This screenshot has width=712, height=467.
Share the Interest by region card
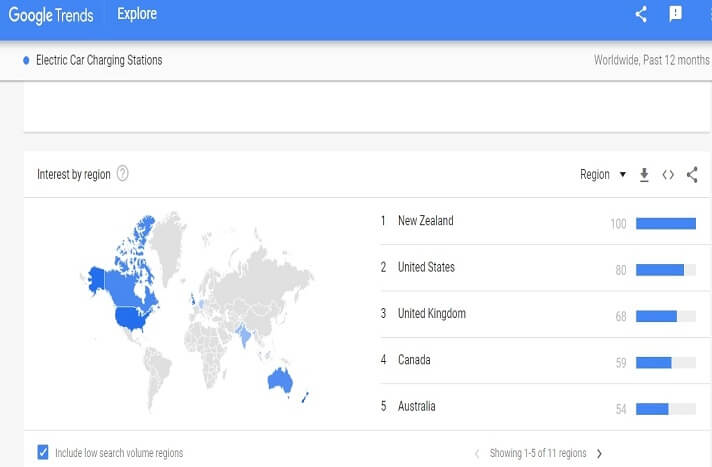pos(692,175)
